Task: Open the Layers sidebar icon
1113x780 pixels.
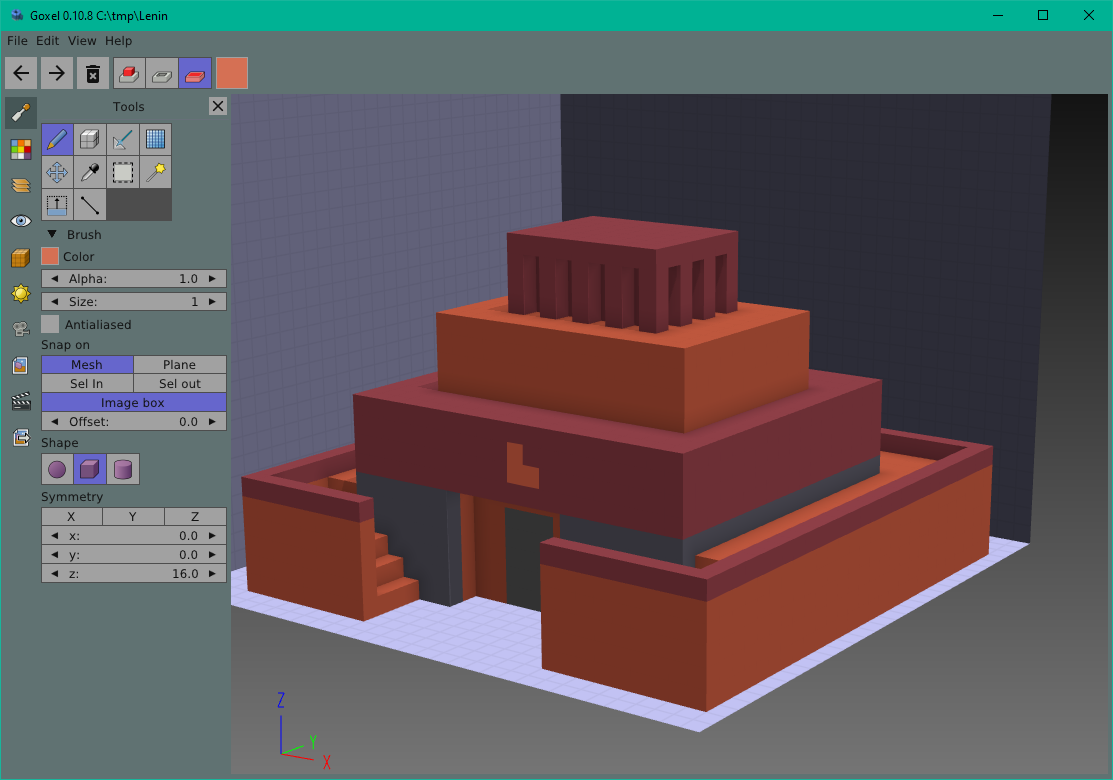Action: (x=21, y=186)
